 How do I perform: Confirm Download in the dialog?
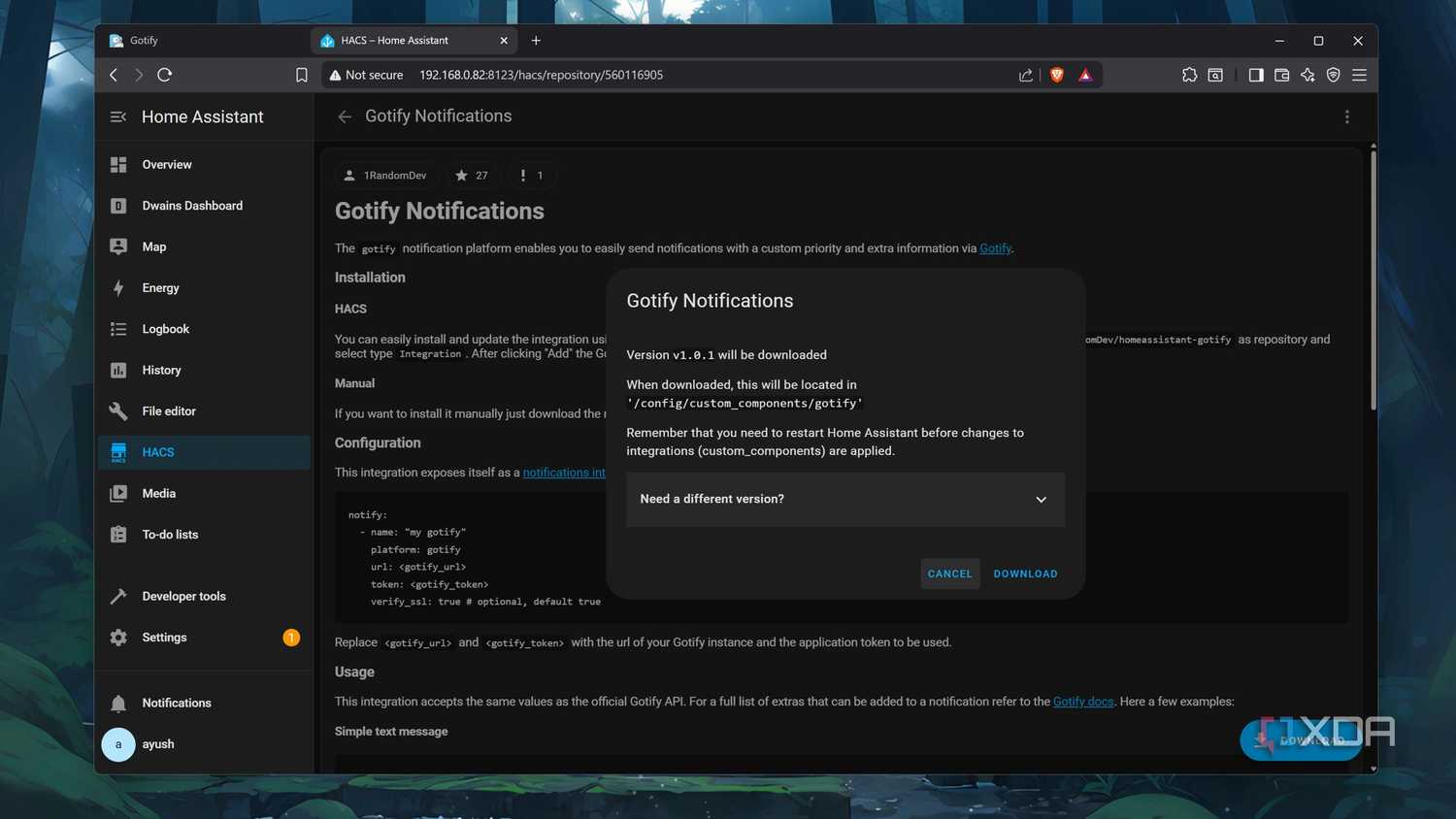point(1025,573)
